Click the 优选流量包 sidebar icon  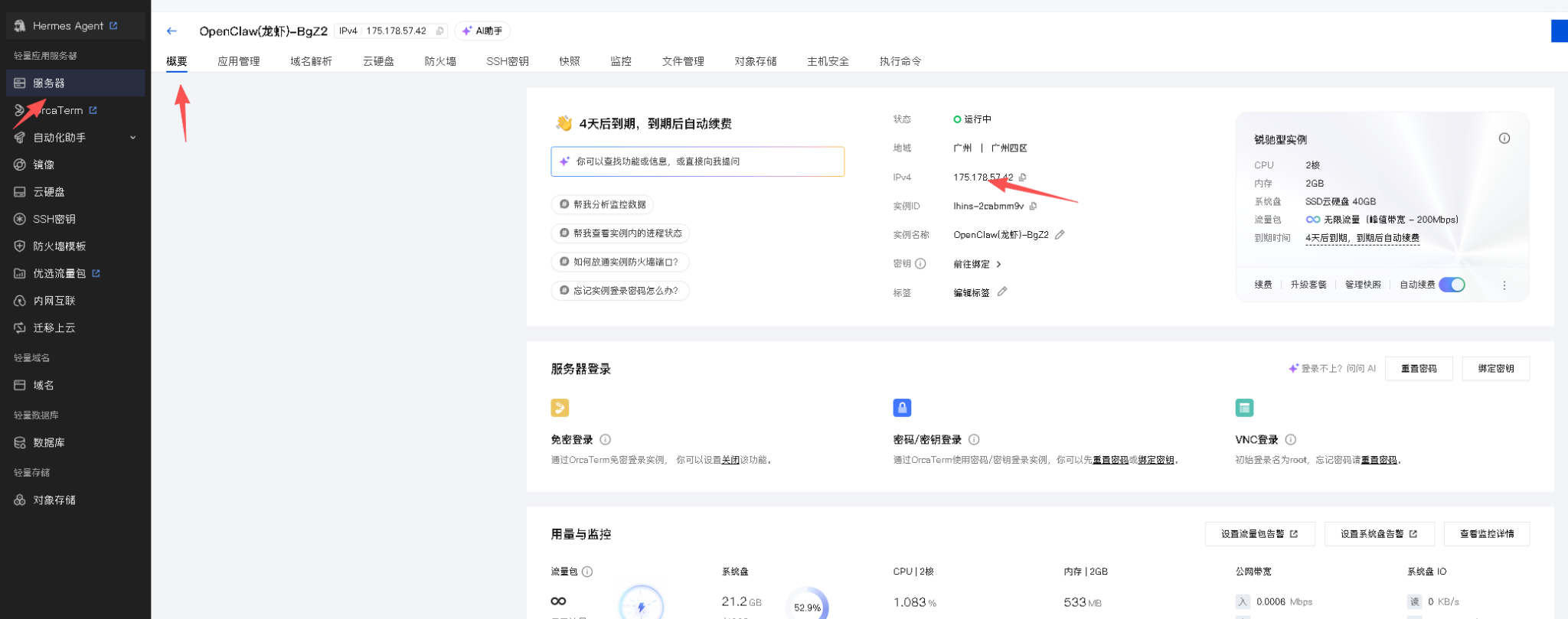pos(20,273)
